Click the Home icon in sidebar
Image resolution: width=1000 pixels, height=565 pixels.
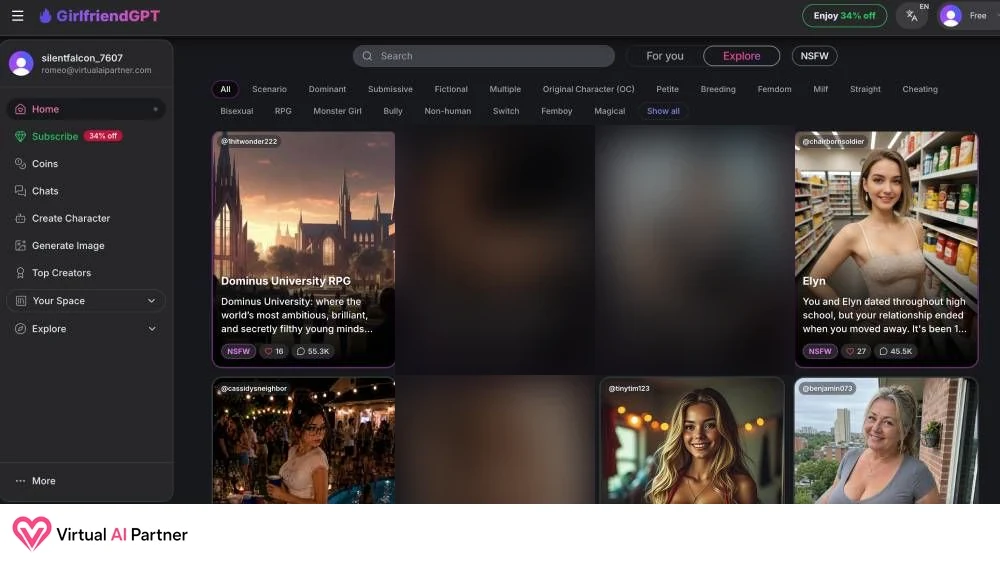click(20, 110)
